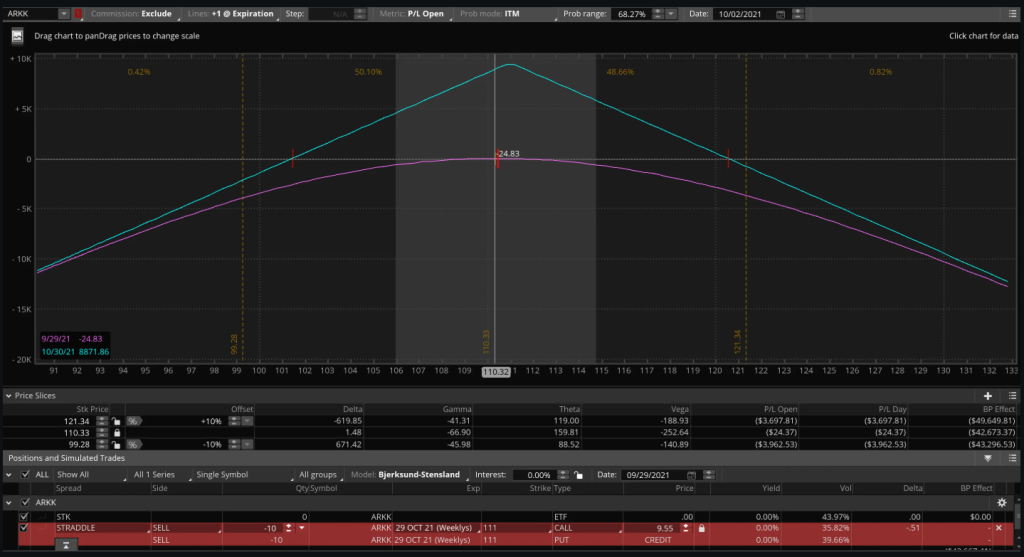
Task: Click the chart snapshot icon above graph
Action: click(x=17, y=37)
